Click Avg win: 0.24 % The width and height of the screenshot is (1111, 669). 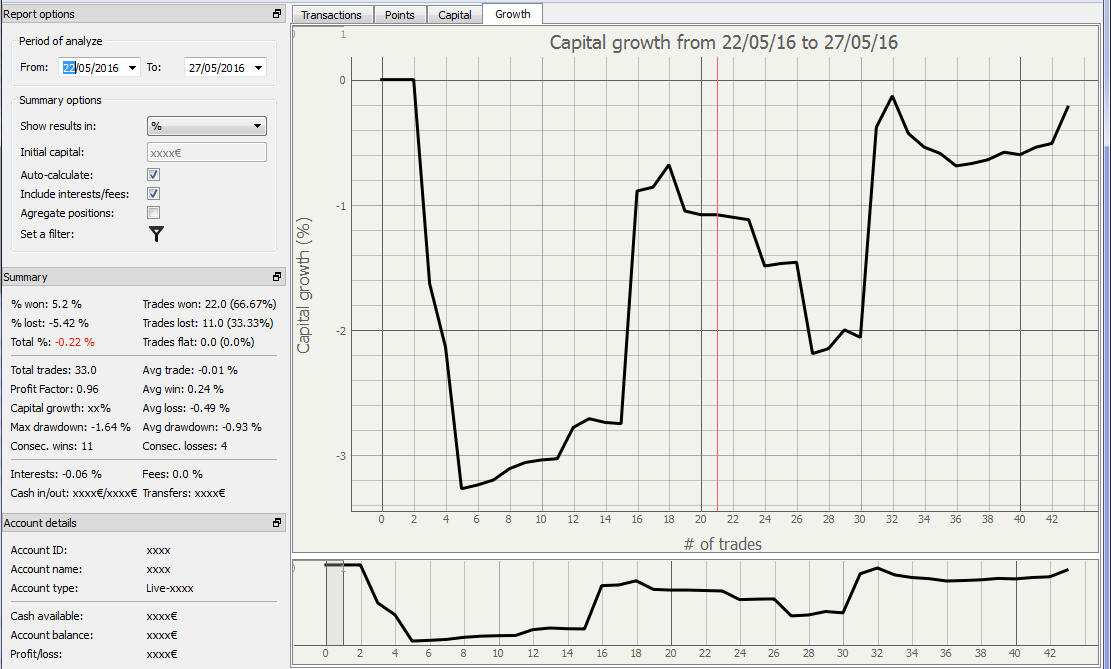click(x=183, y=389)
